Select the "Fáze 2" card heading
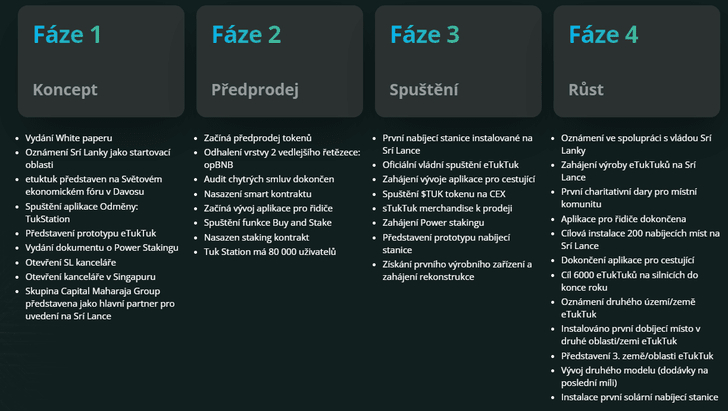728x411 pixels. pyautogui.click(x=246, y=36)
